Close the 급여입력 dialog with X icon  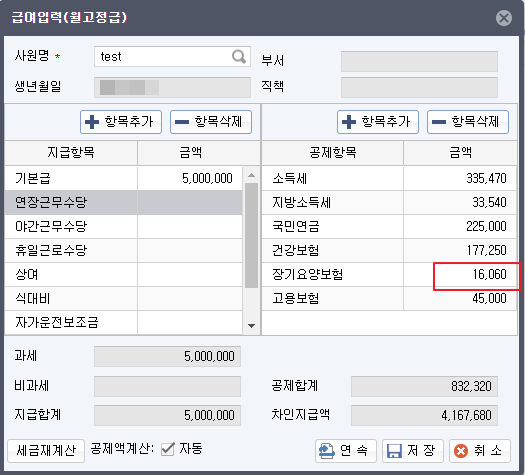point(504,18)
